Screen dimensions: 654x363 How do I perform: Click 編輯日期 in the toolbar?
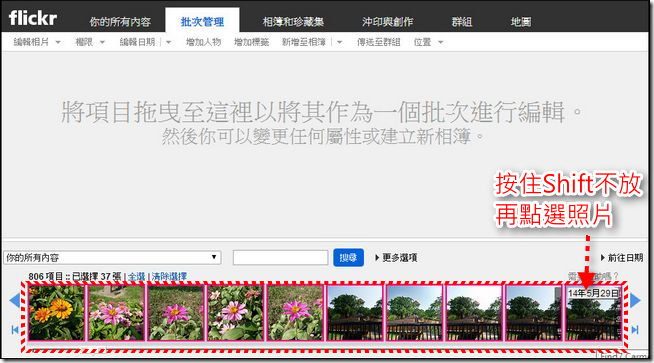(x=137, y=42)
